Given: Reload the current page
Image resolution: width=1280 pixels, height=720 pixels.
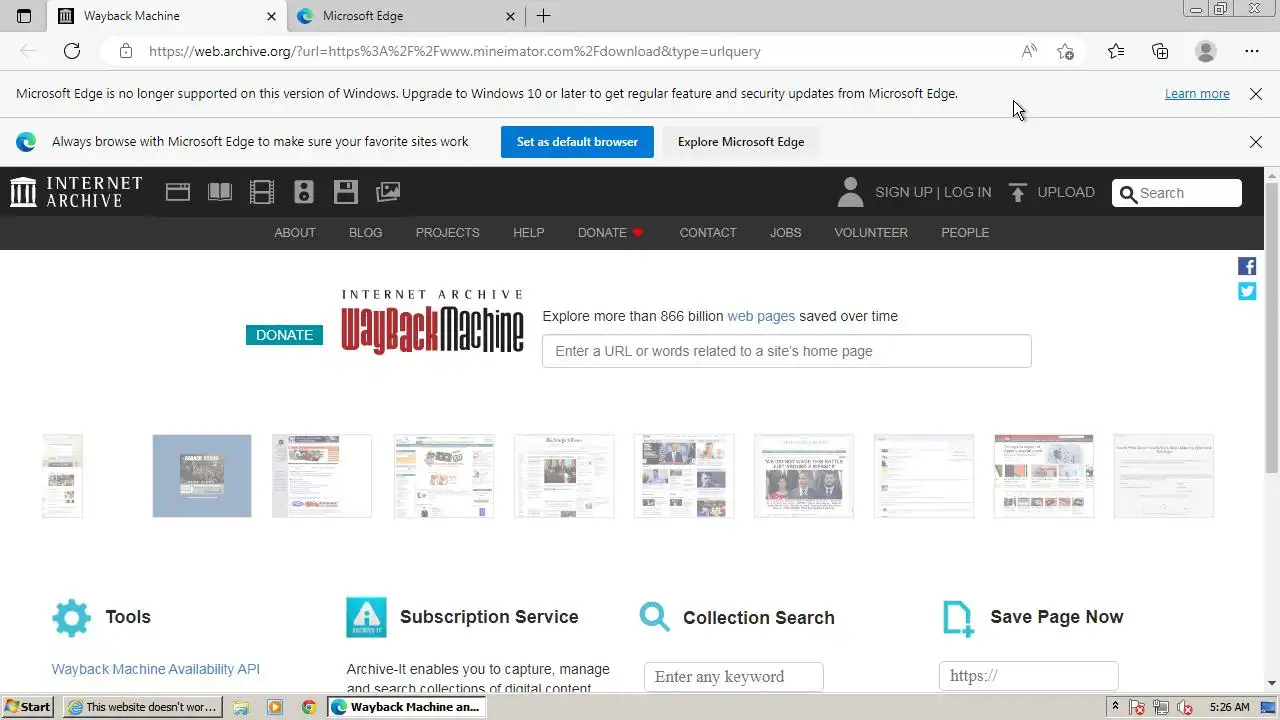Looking at the screenshot, I should pyautogui.click(x=72, y=51).
